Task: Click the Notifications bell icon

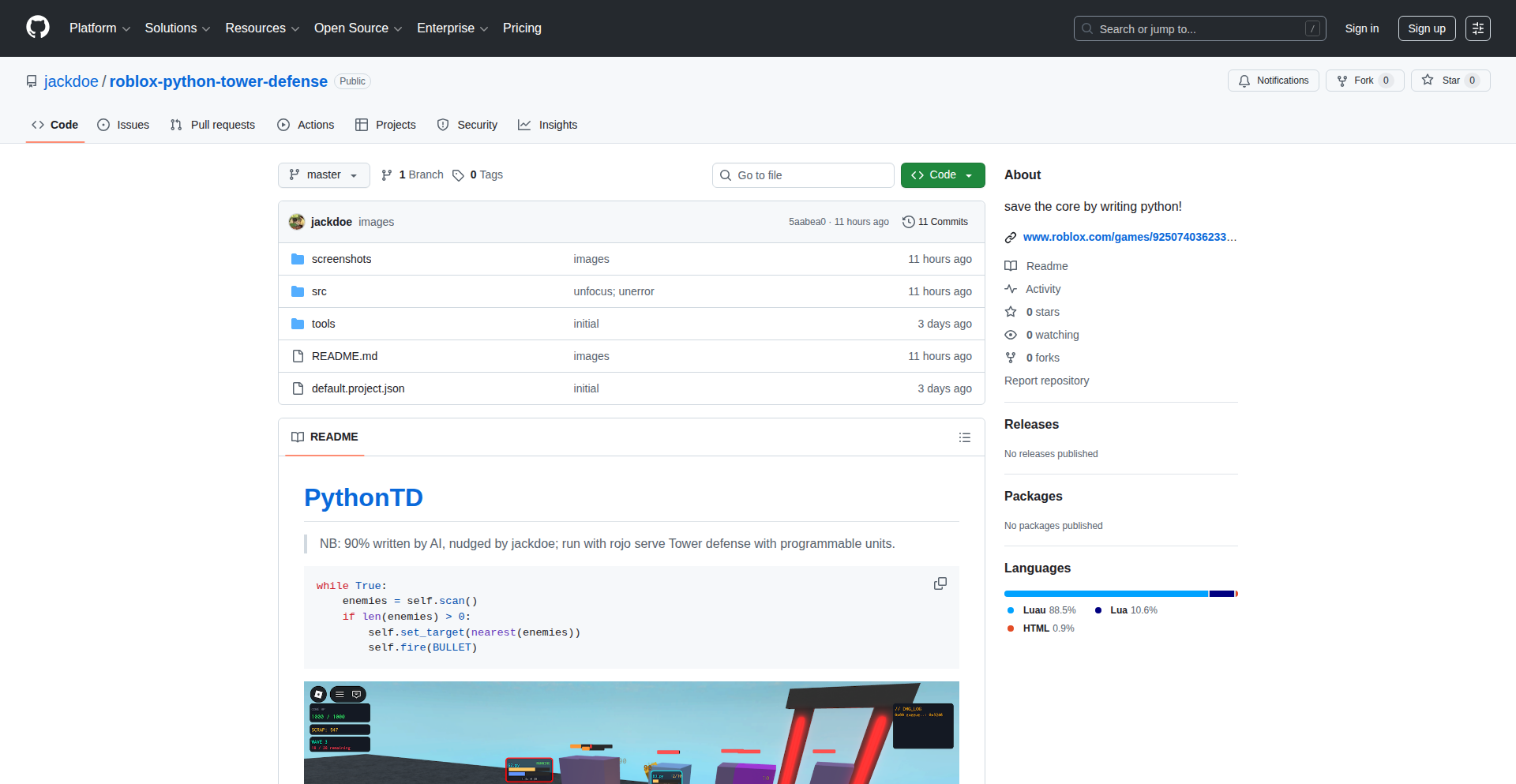Action: (1244, 81)
